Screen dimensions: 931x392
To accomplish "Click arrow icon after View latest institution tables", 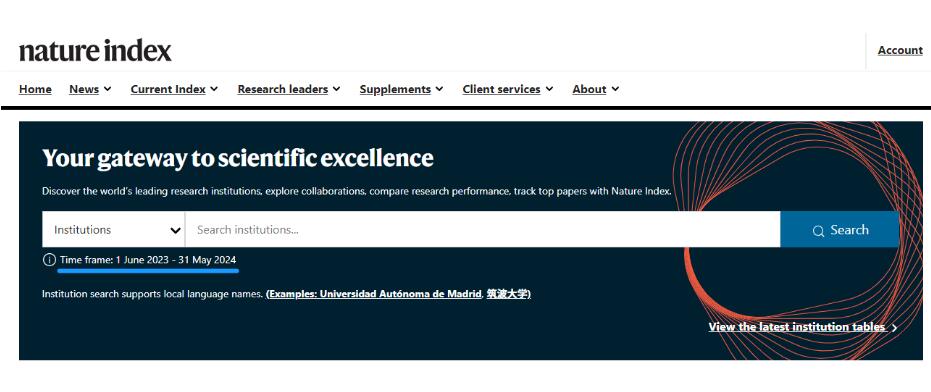I will (x=895, y=328).
